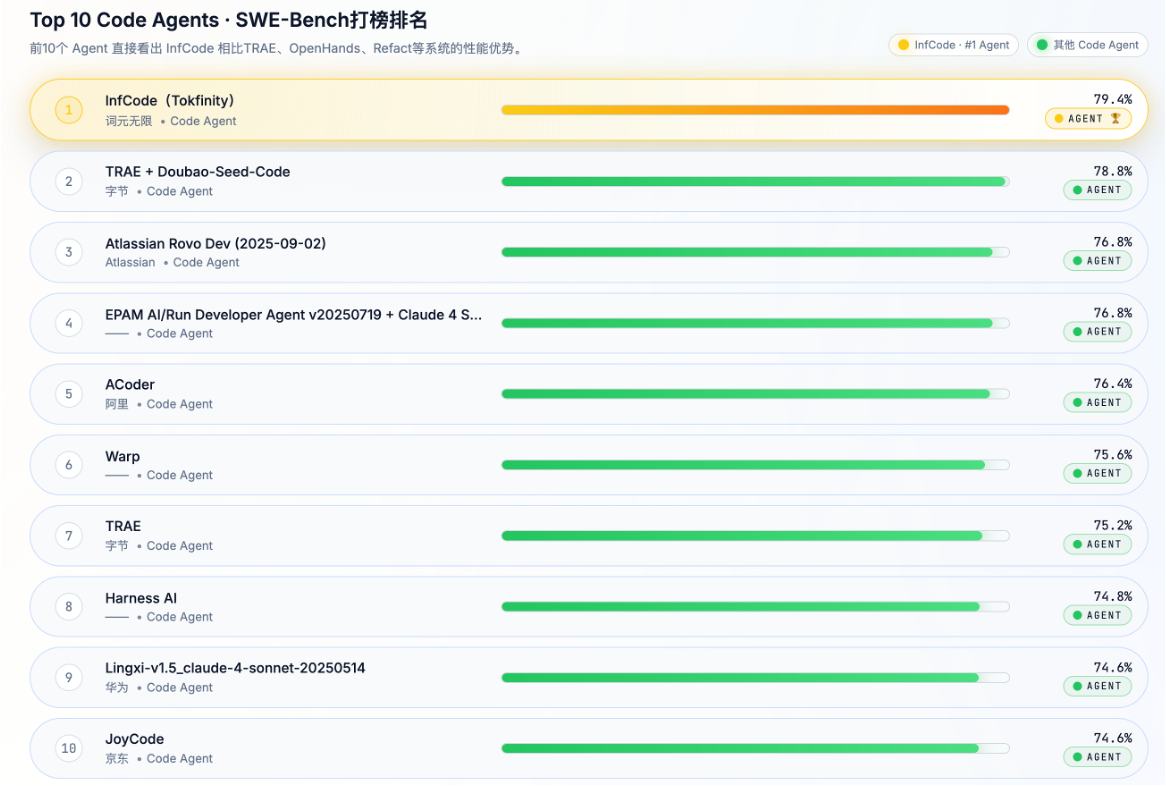Click the '74.8%' score
This screenshot has width=1166, height=786.
pyautogui.click(x=1112, y=596)
